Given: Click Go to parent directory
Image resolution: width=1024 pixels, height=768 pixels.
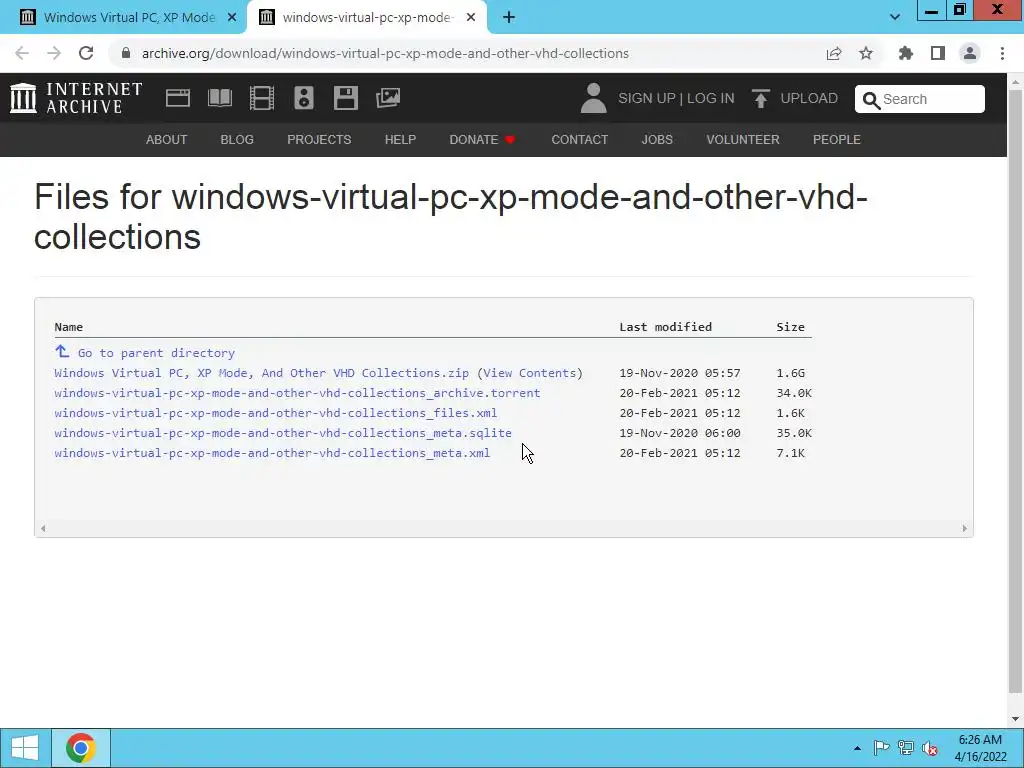Looking at the screenshot, I should [x=156, y=353].
